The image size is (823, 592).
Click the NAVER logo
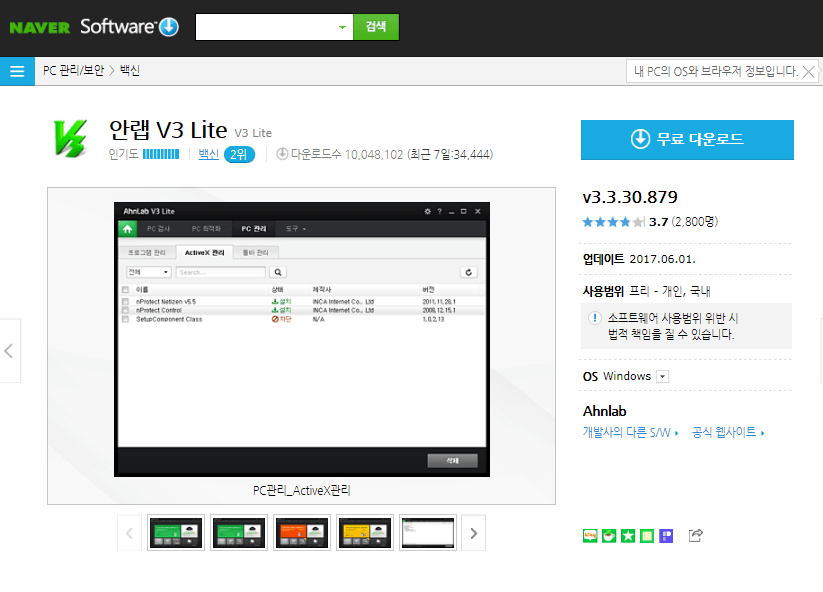point(39,27)
